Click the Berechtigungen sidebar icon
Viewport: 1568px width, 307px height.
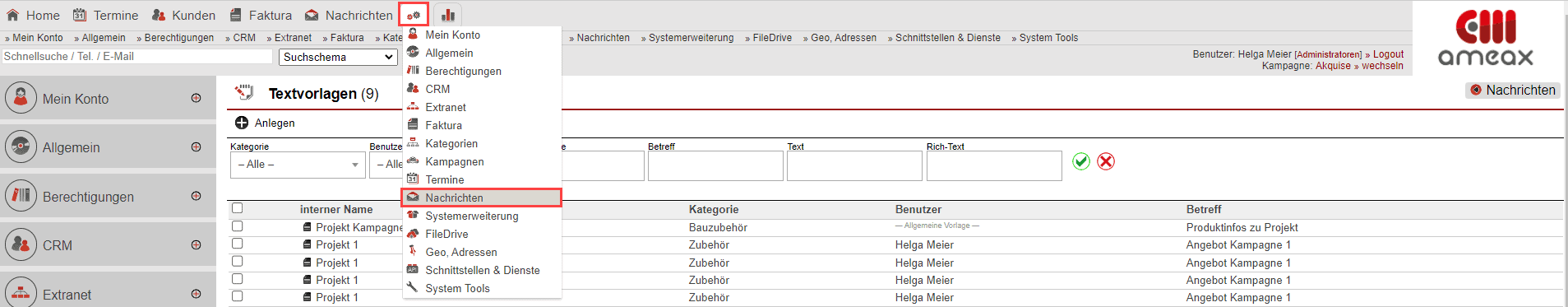[21, 196]
